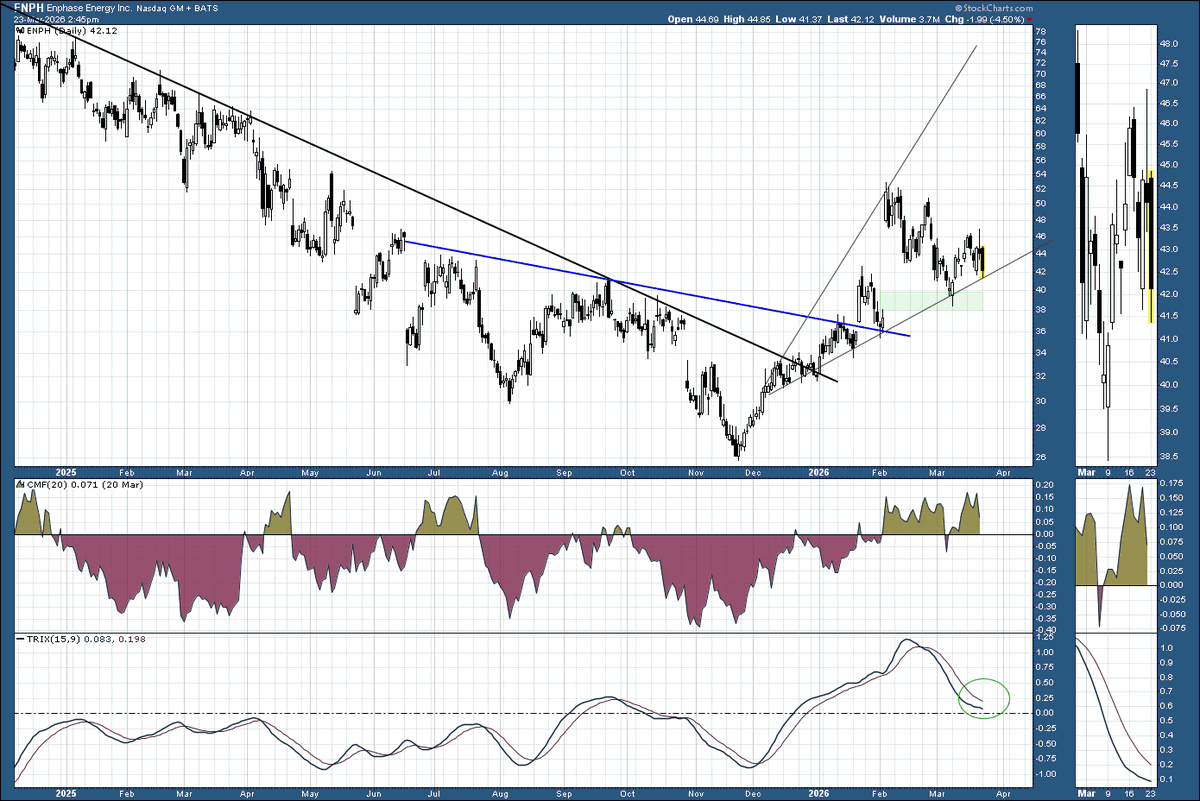Click the light green shaded support zone
The width and height of the screenshot is (1200, 801).
(x=930, y=300)
